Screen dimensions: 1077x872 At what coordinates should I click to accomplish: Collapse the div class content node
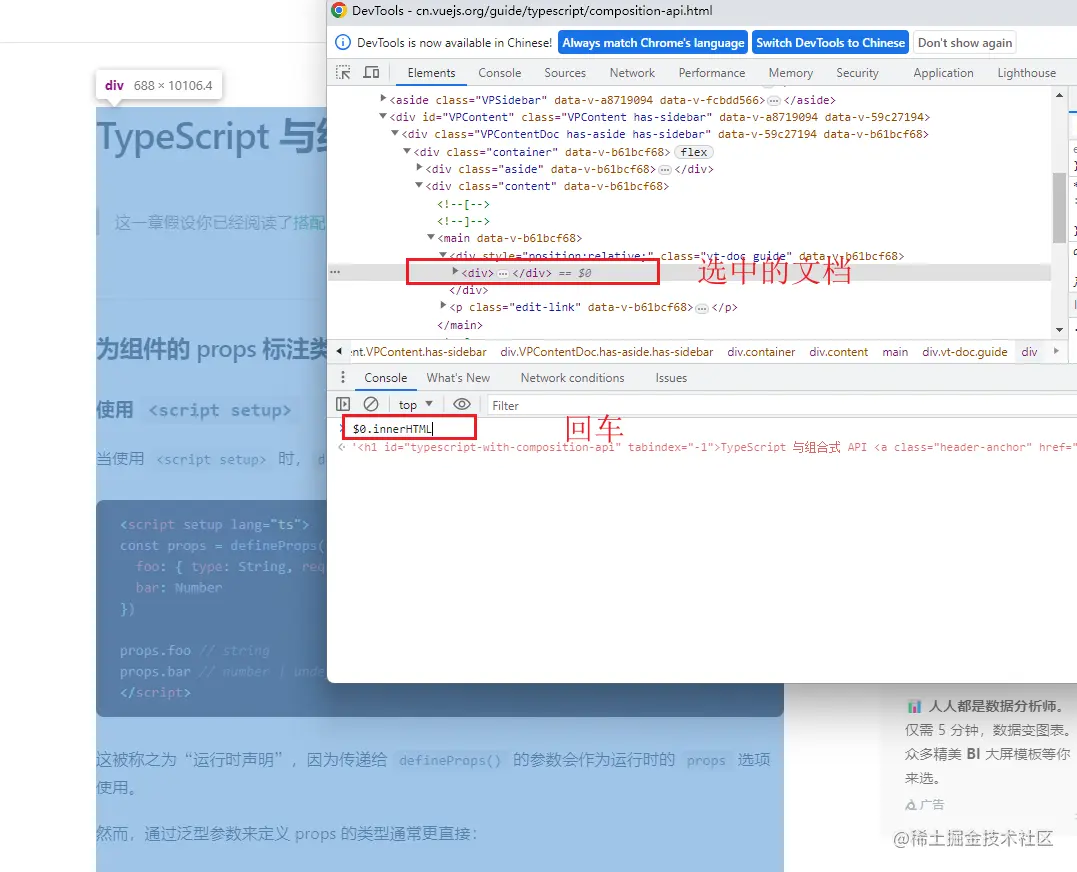(419, 185)
